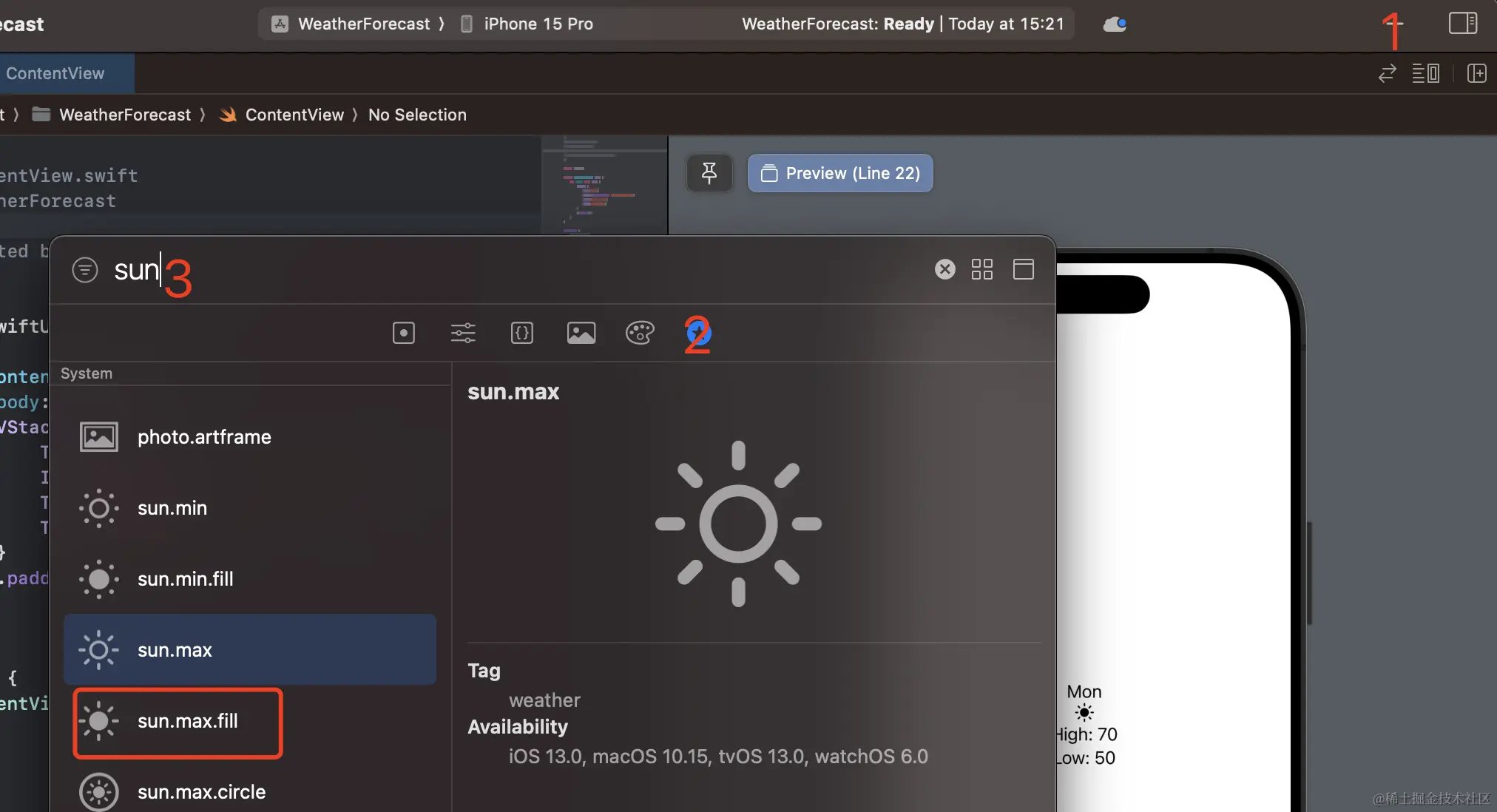The width and height of the screenshot is (1497, 812).
Task: Click the sun.max title heading
Action: tap(513, 392)
